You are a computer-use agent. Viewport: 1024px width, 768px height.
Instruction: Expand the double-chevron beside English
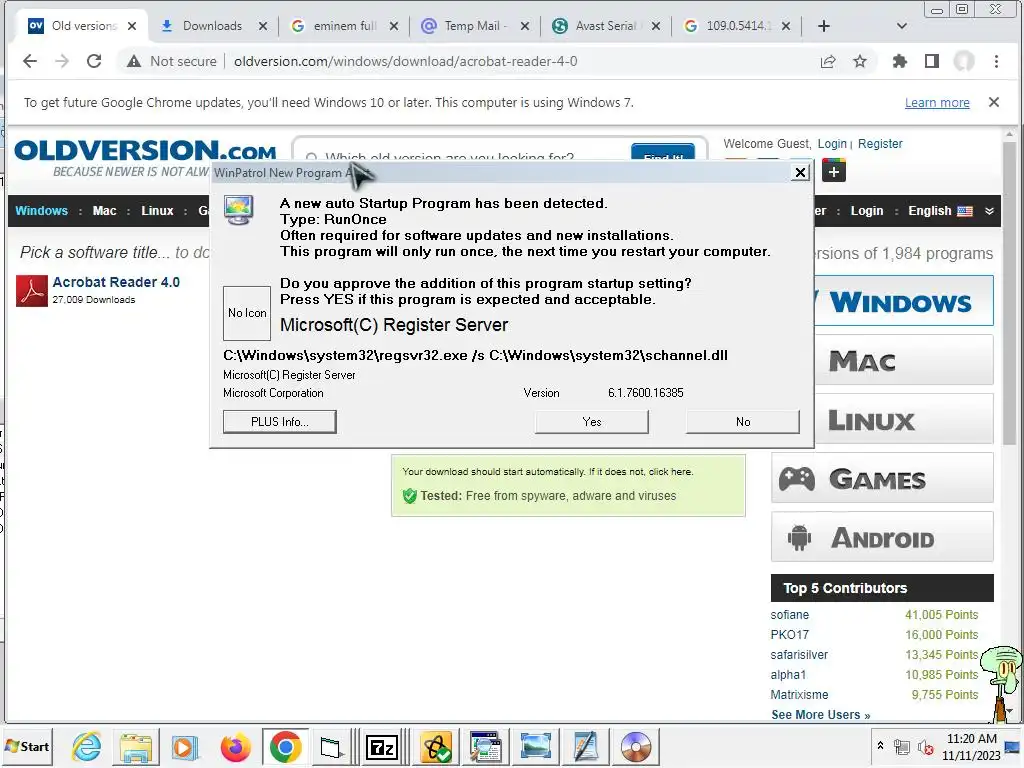(x=989, y=211)
